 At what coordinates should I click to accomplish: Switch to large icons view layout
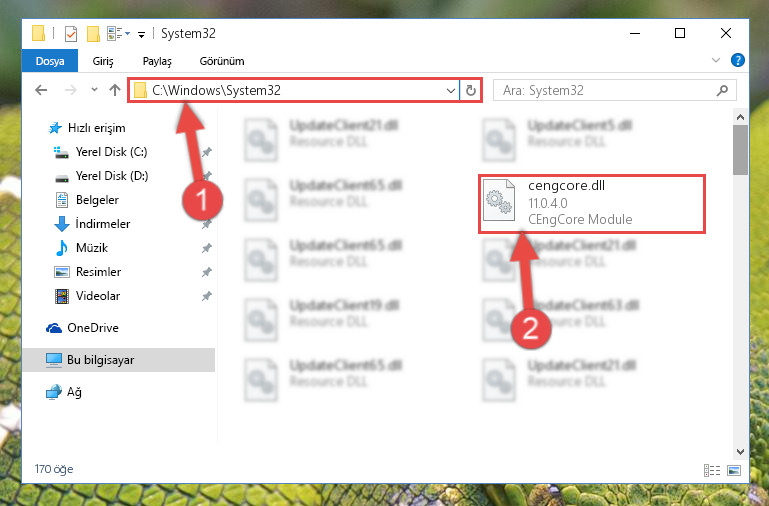734,470
